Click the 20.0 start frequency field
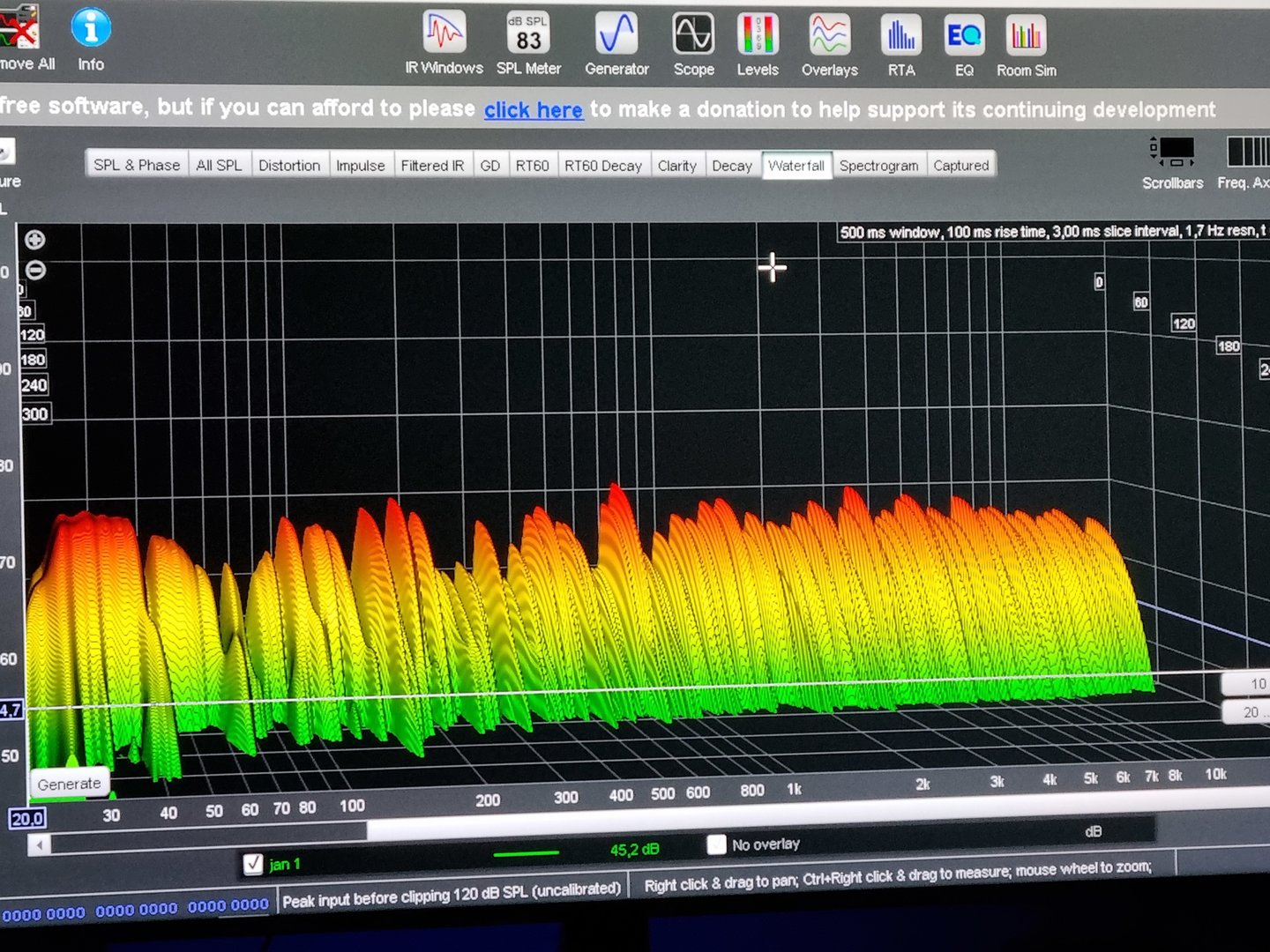1270x952 pixels. 26,819
